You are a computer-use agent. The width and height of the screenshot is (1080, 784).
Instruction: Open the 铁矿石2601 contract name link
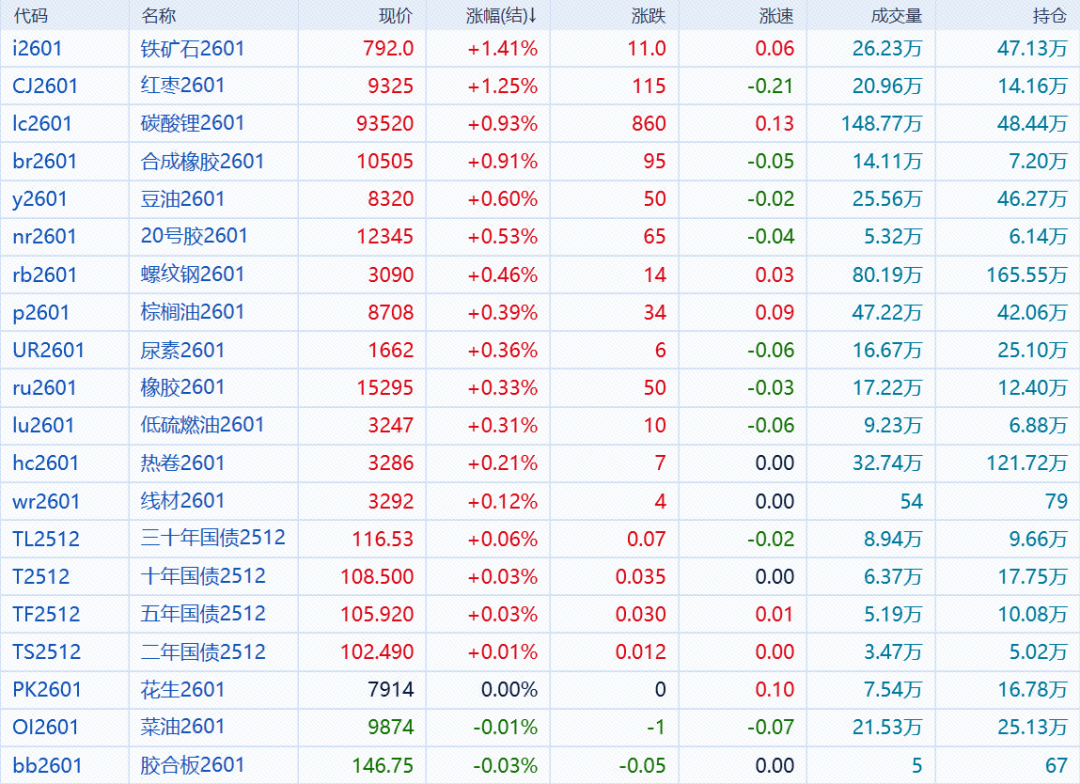pos(193,48)
